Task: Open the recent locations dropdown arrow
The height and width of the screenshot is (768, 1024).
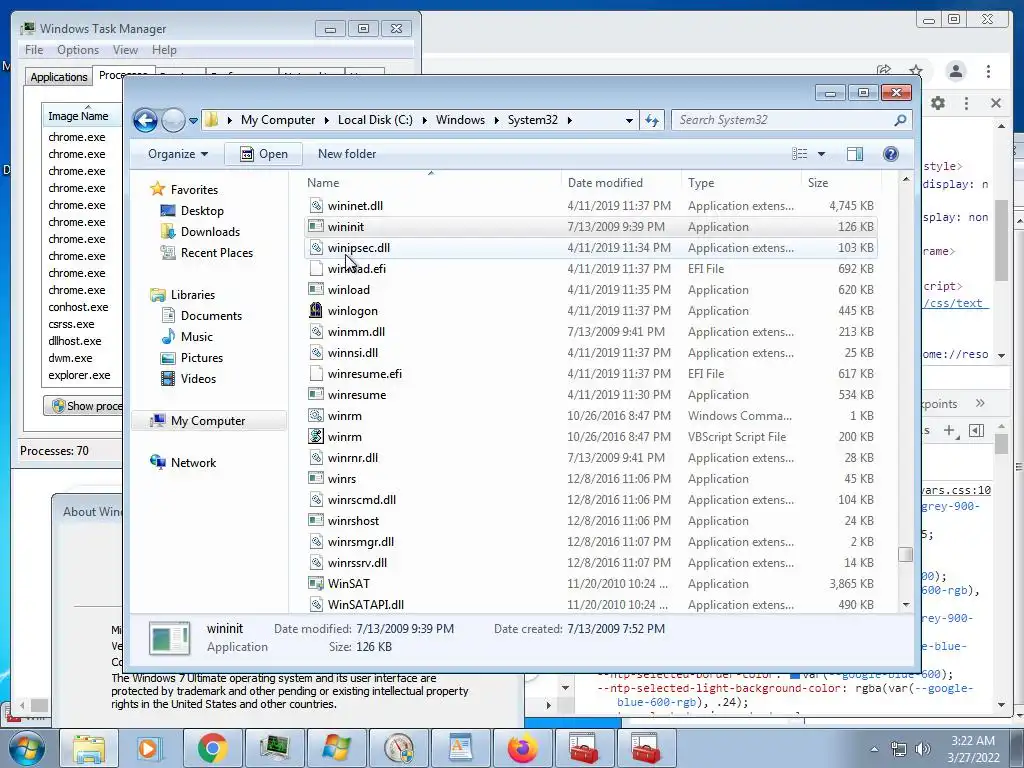Action: click(193, 121)
